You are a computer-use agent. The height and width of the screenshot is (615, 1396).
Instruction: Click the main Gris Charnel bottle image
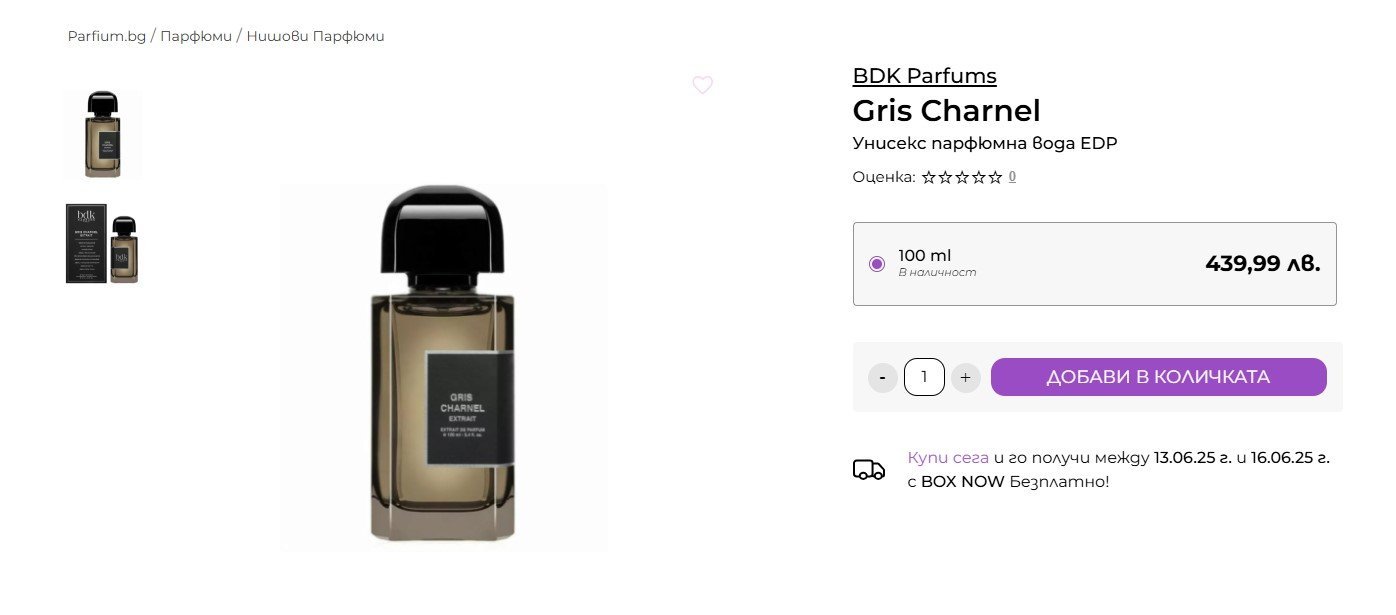[444, 367]
